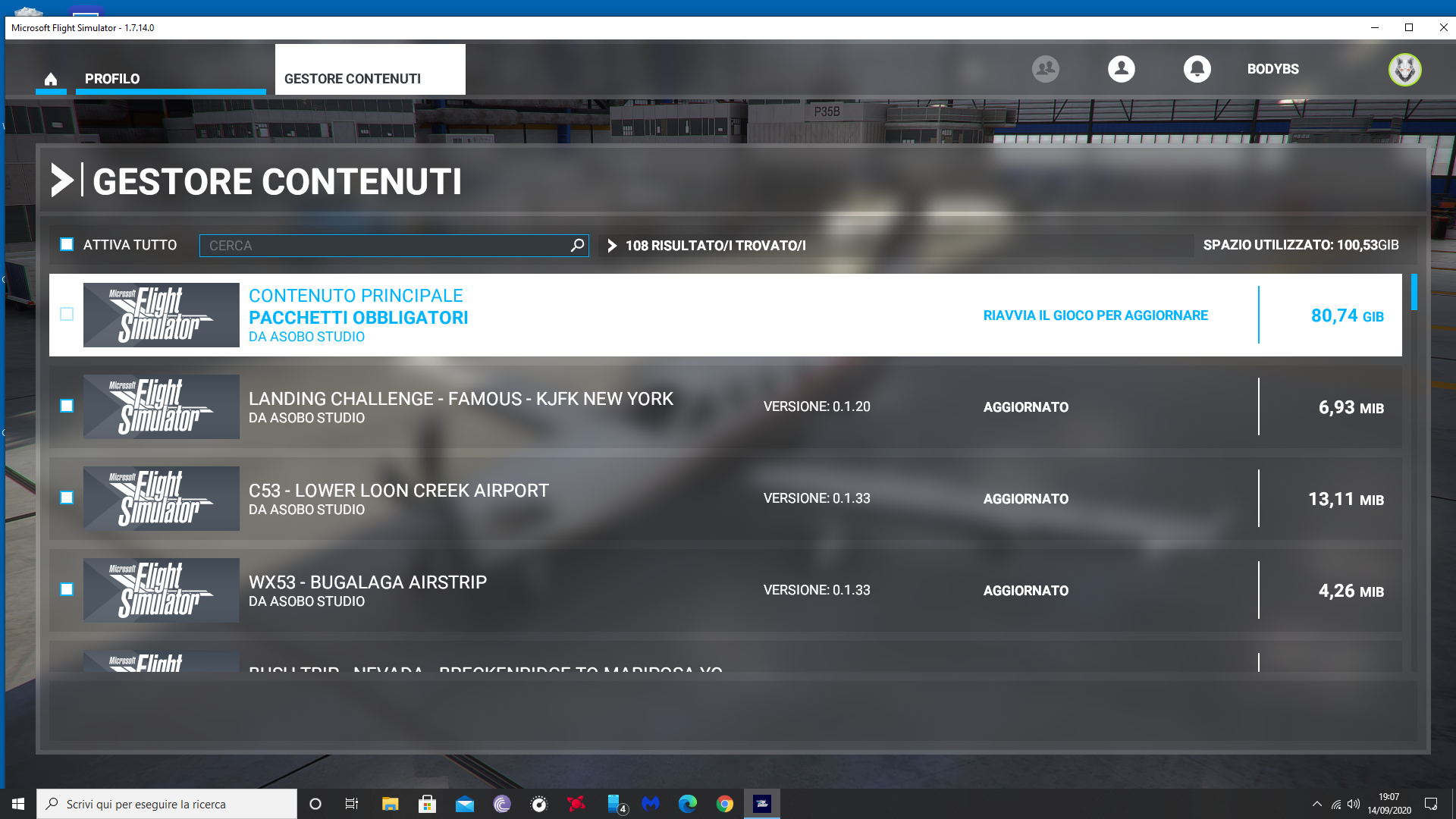This screenshot has height=819, width=1456.
Task: Switch to Flight Simulator taskbar icon
Action: click(762, 804)
